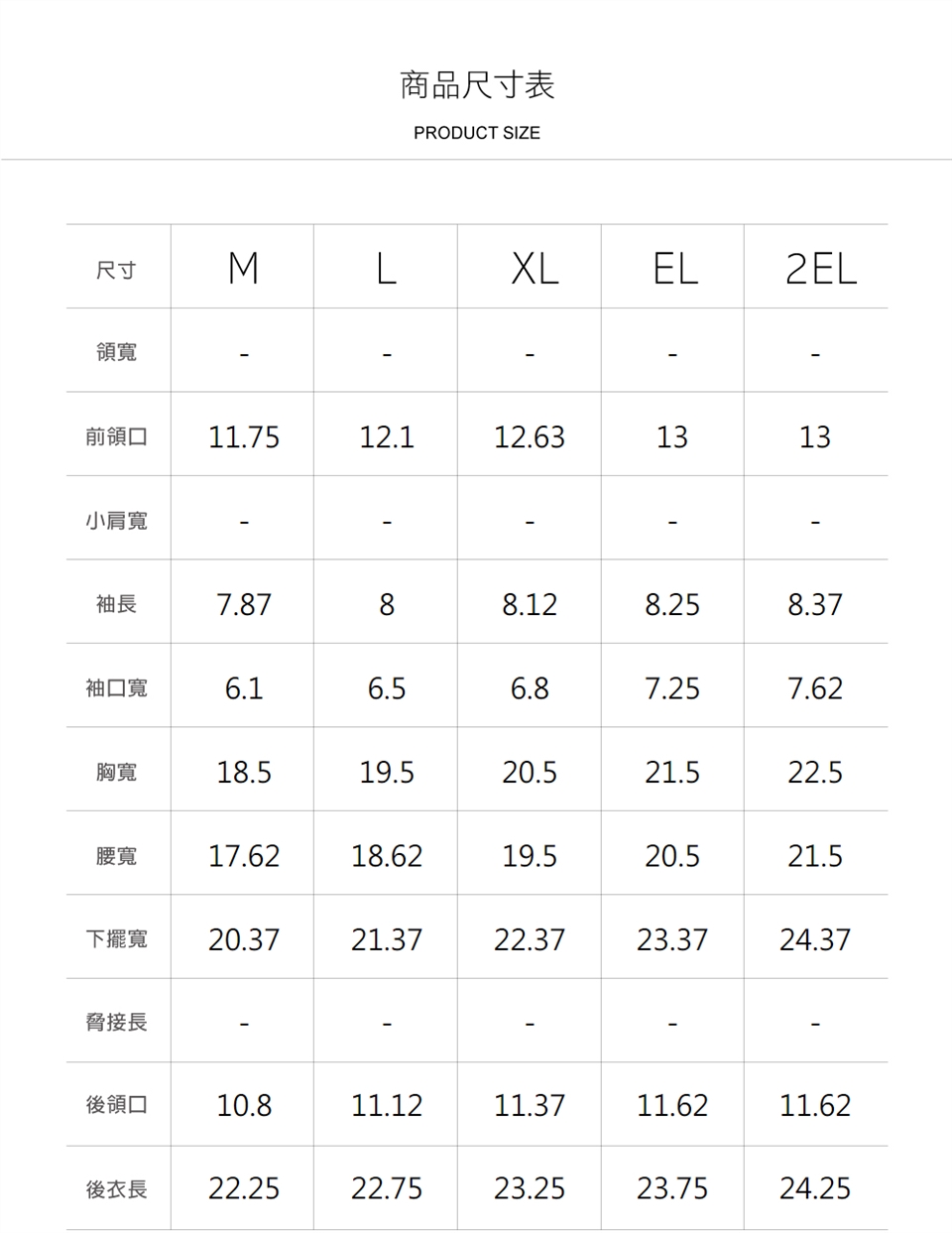The image size is (952, 1233).
Task: Click the 10.8 back collar cell
Action: (x=244, y=1105)
